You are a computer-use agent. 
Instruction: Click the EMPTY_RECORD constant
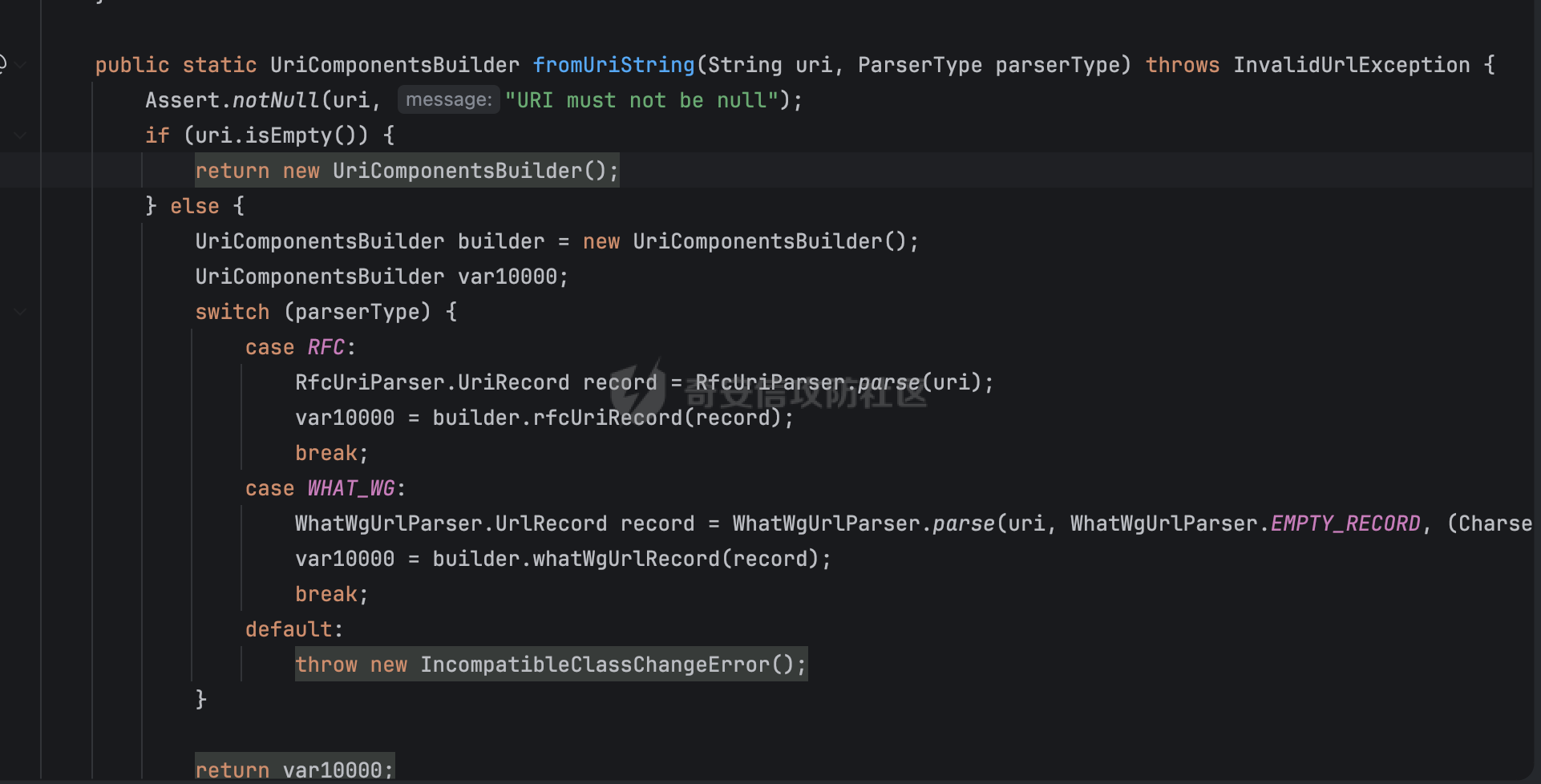[x=1345, y=523]
